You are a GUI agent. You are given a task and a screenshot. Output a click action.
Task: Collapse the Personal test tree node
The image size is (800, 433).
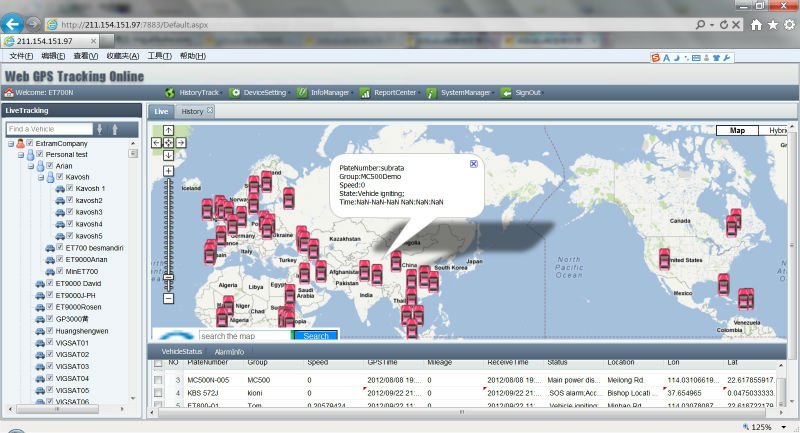pos(21,155)
